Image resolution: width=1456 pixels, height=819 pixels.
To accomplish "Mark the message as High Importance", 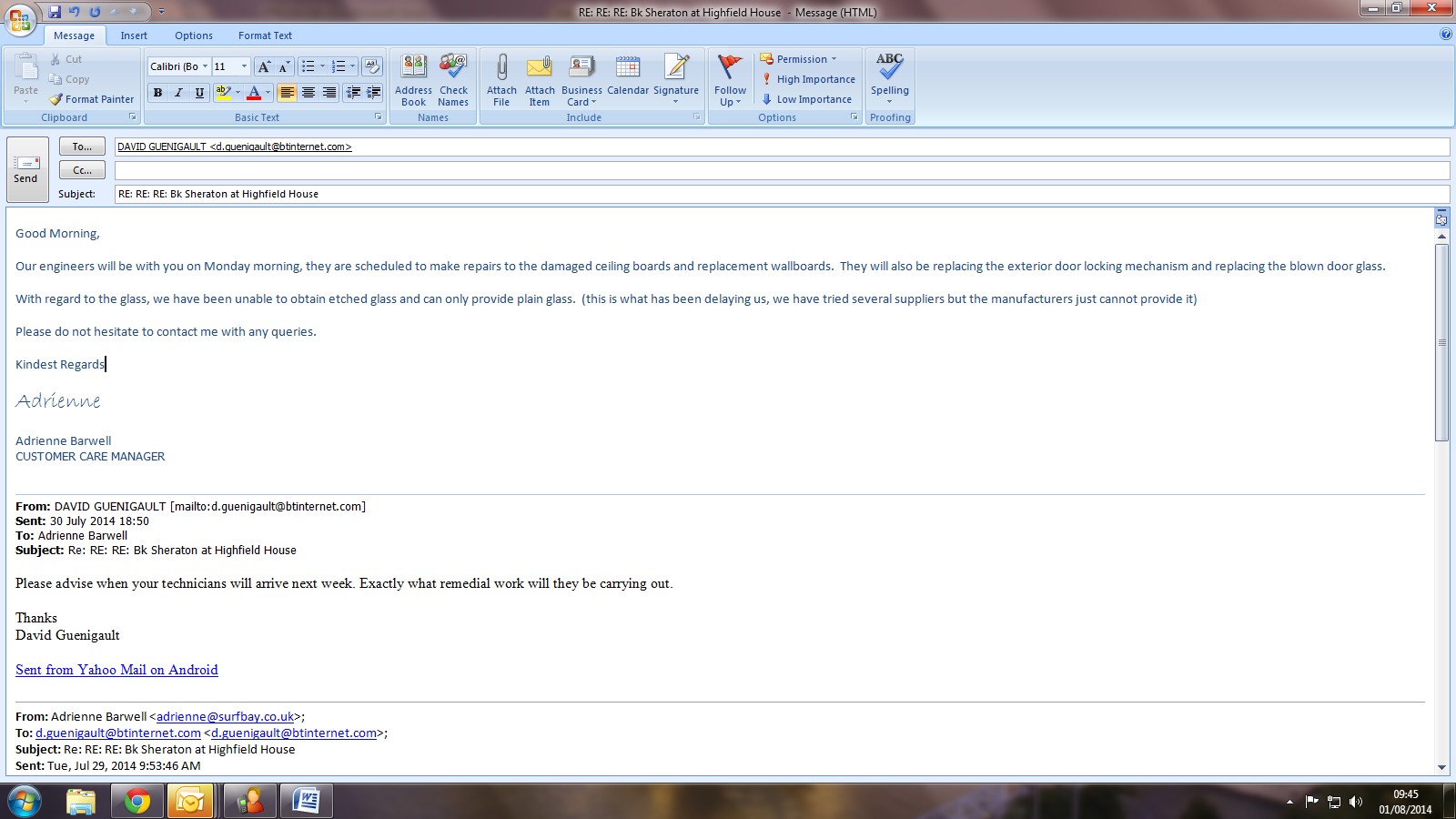I will 808,79.
